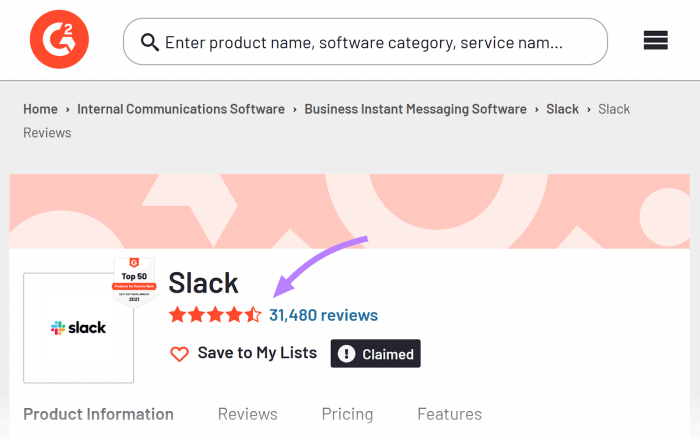Click the Claimed badge
The width and height of the screenshot is (700, 439).
(x=376, y=353)
